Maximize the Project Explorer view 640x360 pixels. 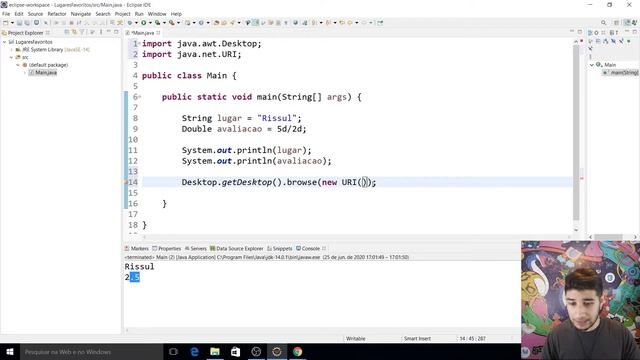(116, 32)
